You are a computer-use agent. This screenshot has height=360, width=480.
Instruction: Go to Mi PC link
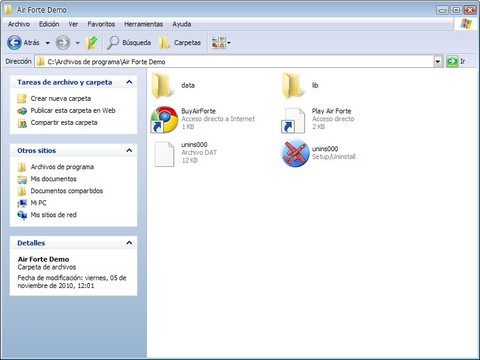click(38, 203)
